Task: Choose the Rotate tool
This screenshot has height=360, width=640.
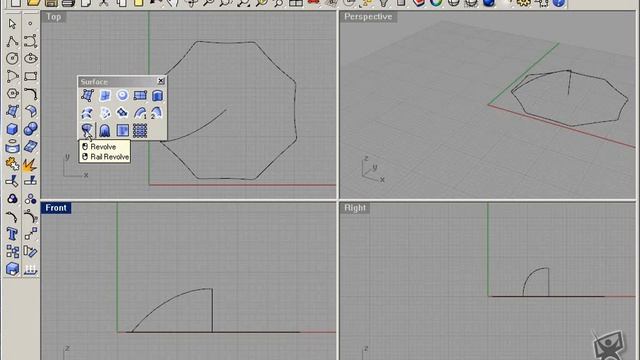Action: [x=30, y=251]
